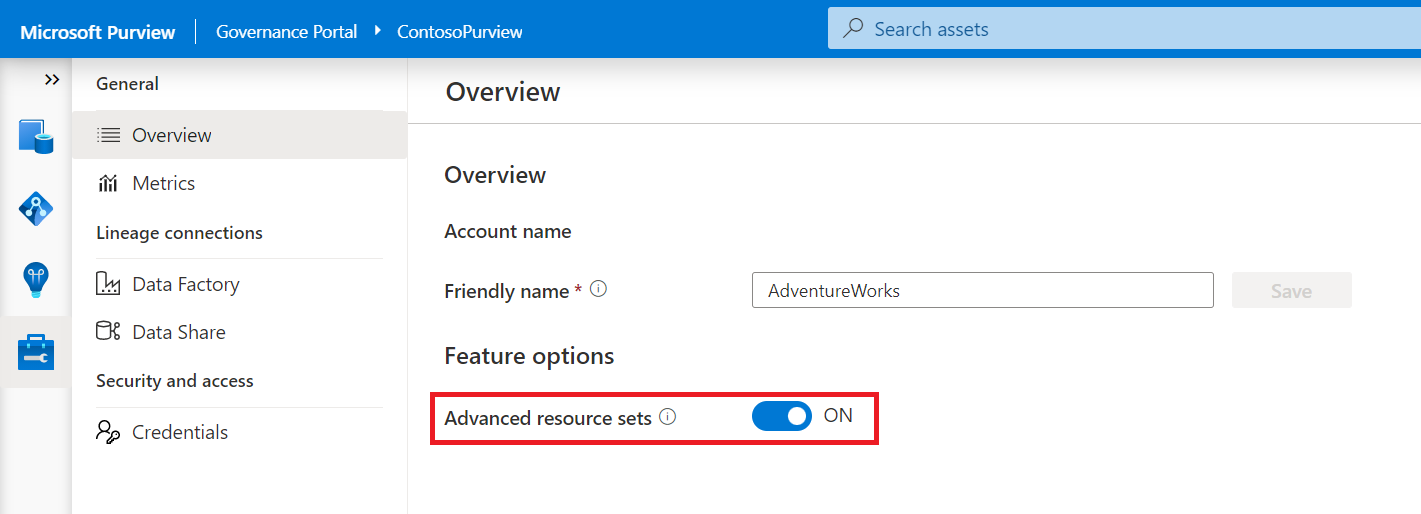
Task: Click the Data Share icon
Action: coord(108,331)
